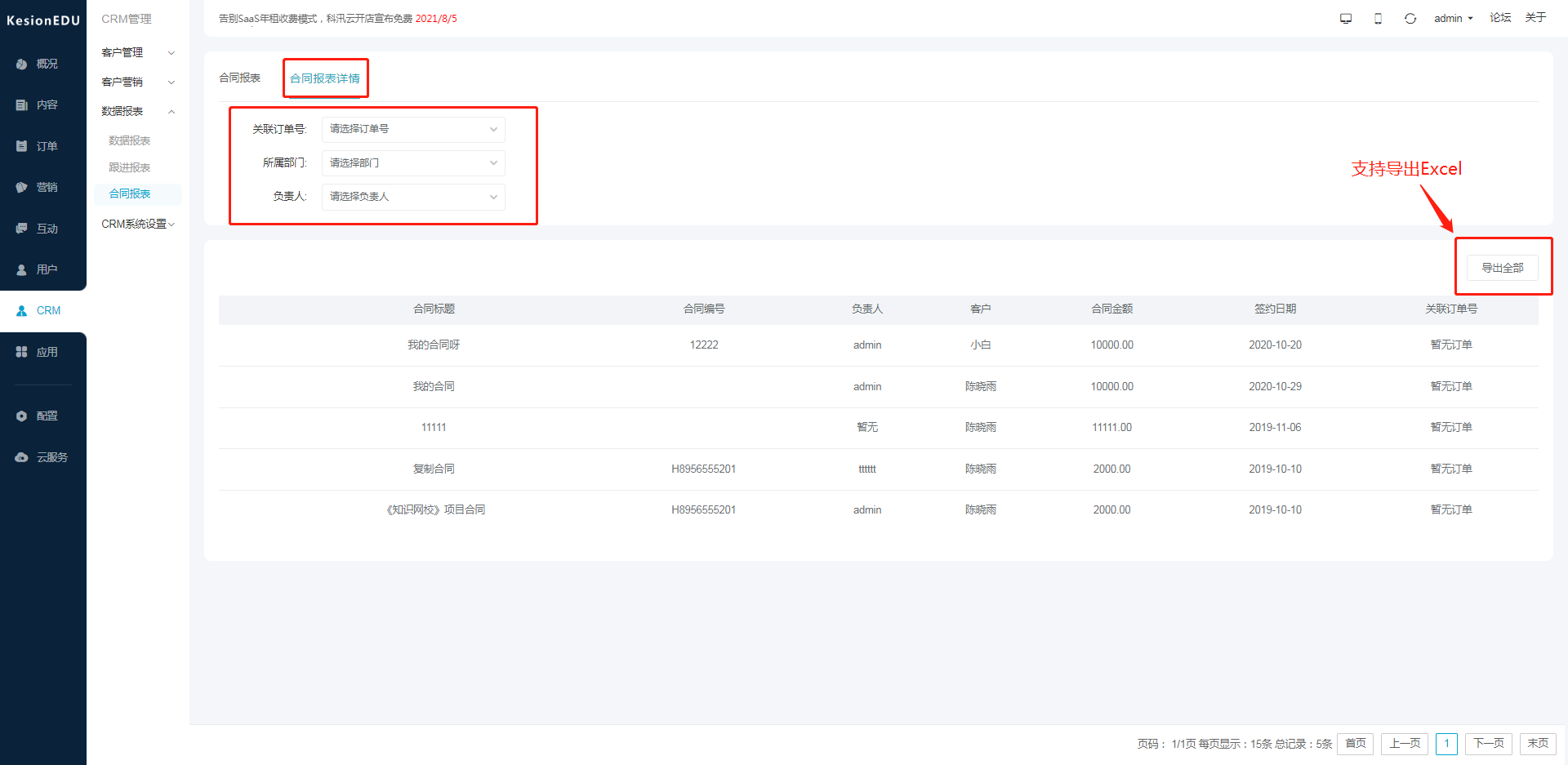Open the 订单 orders sidebar icon
Viewport: 1568px width, 765px height.
coord(22,146)
